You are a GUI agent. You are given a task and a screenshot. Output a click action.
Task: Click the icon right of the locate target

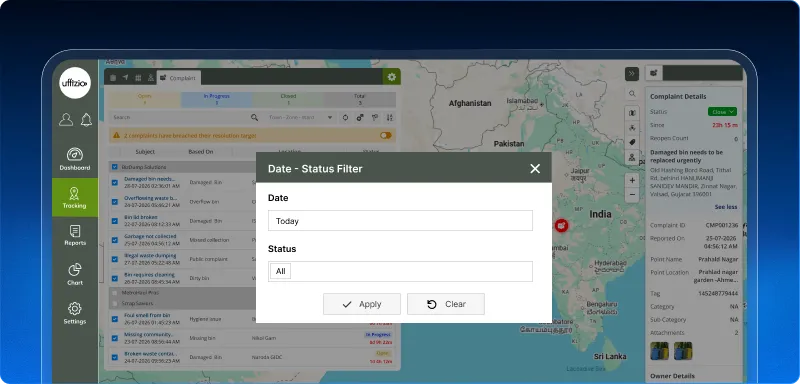360,118
